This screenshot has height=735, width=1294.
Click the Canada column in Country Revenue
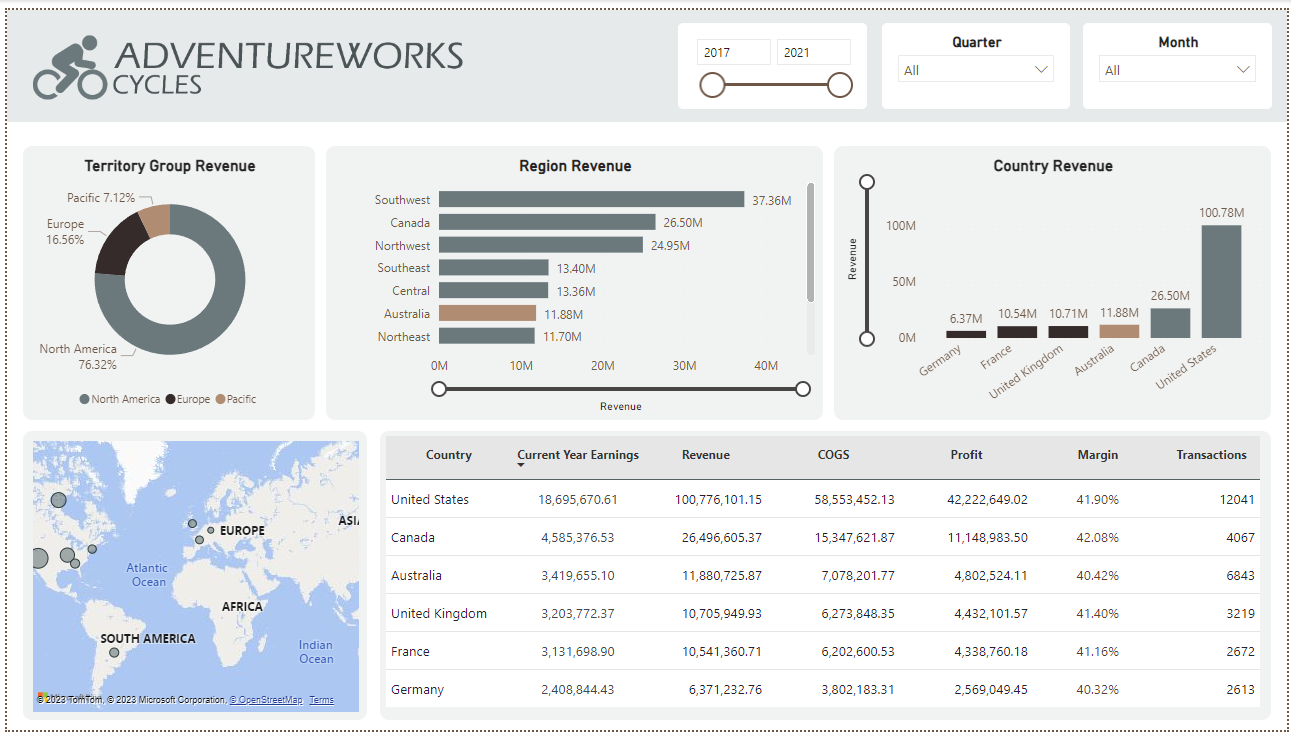[1170, 323]
